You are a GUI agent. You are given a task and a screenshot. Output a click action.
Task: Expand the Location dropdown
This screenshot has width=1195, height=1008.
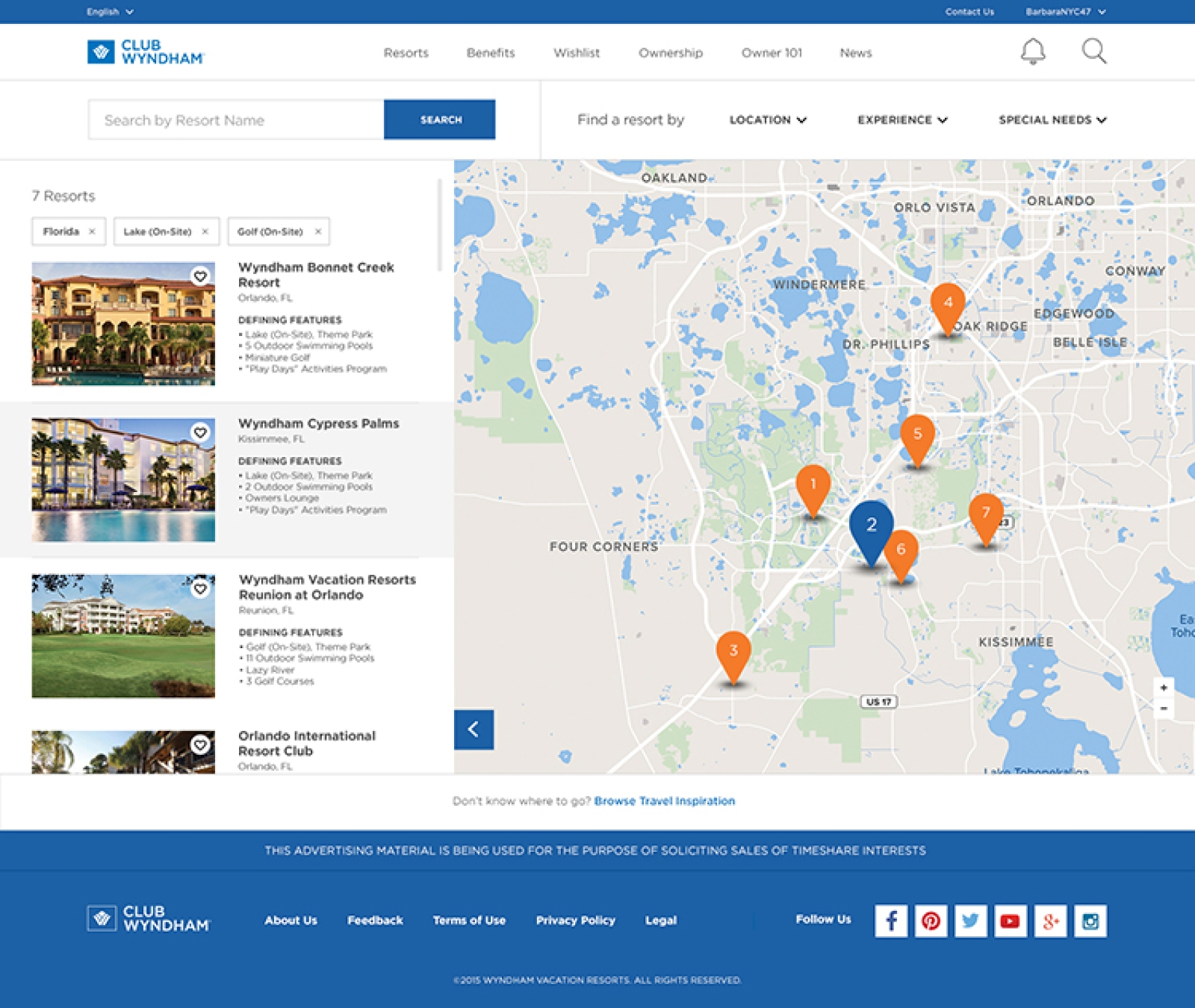point(768,120)
